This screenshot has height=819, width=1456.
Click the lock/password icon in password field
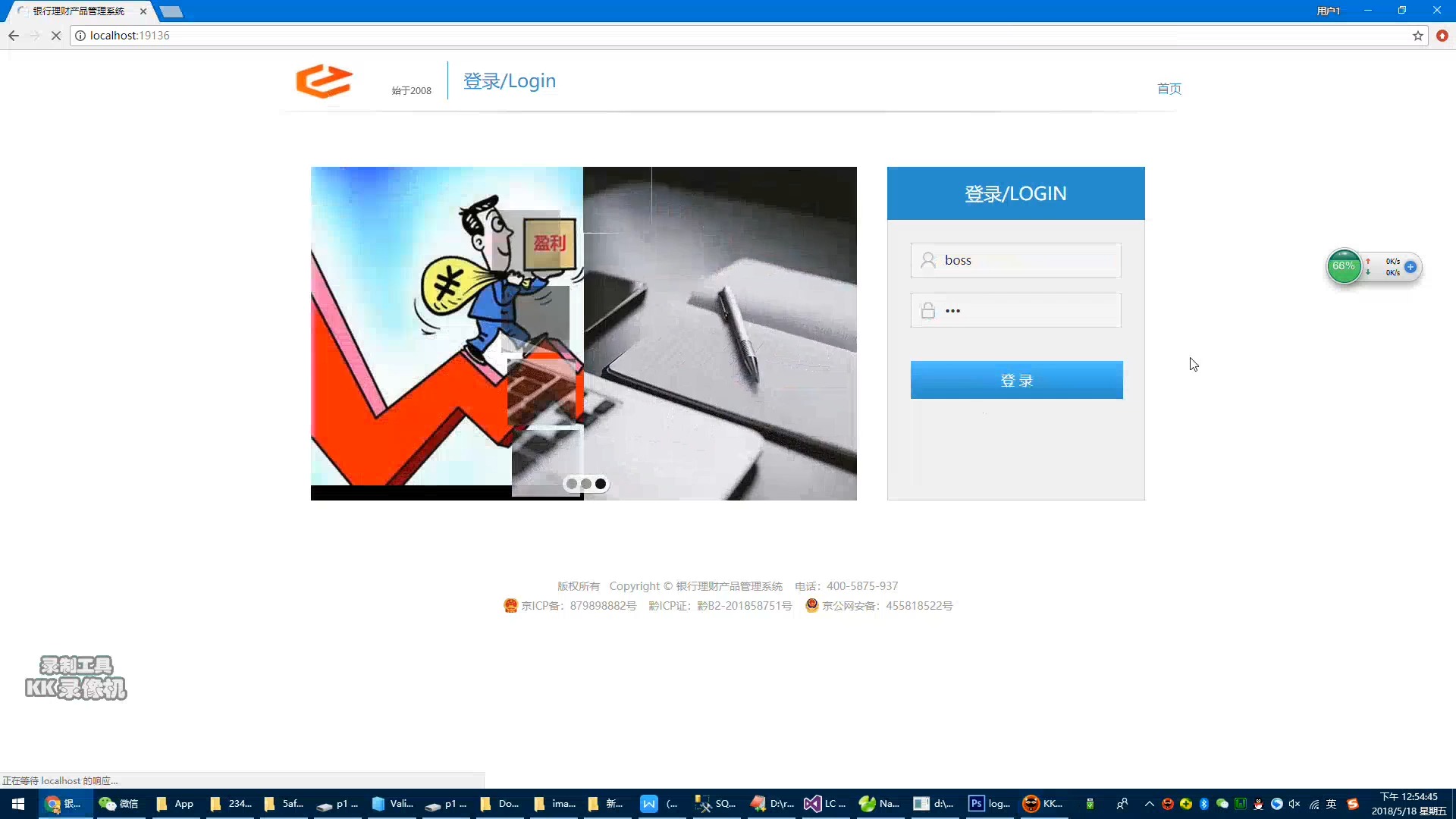pos(929,310)
